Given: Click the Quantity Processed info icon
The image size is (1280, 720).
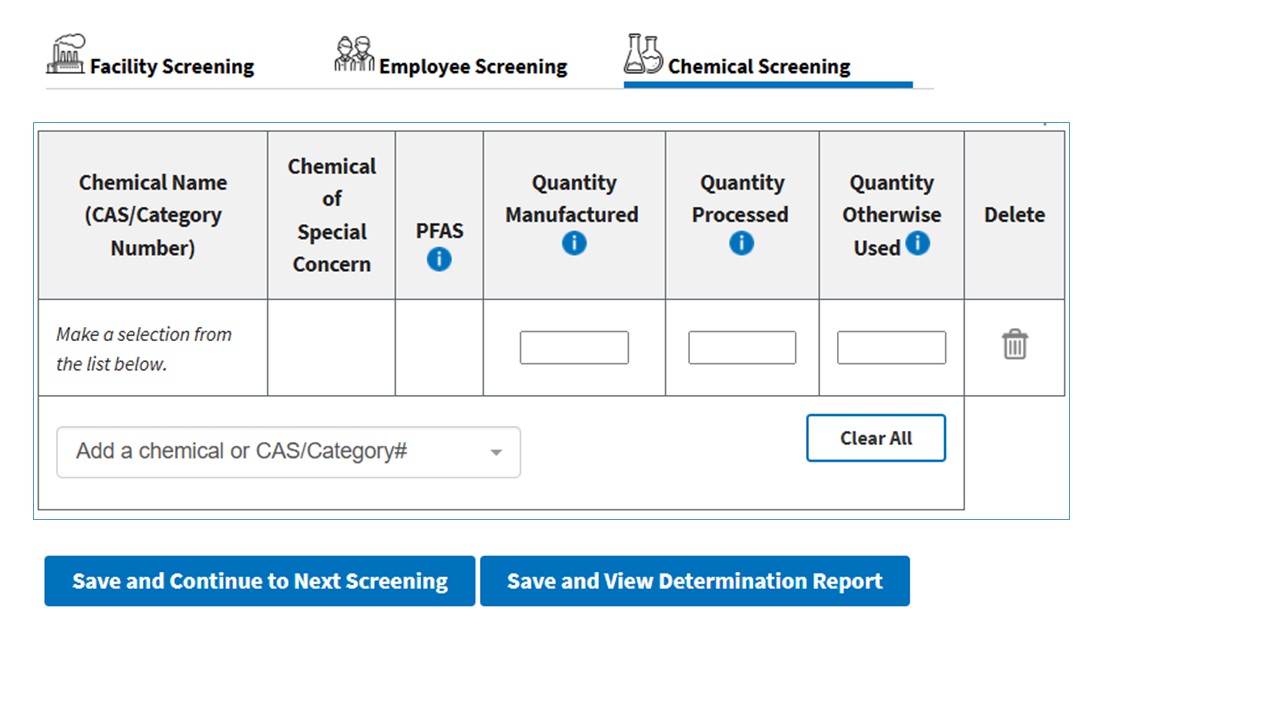Looking at the screenshot, I should click(741, 242).
